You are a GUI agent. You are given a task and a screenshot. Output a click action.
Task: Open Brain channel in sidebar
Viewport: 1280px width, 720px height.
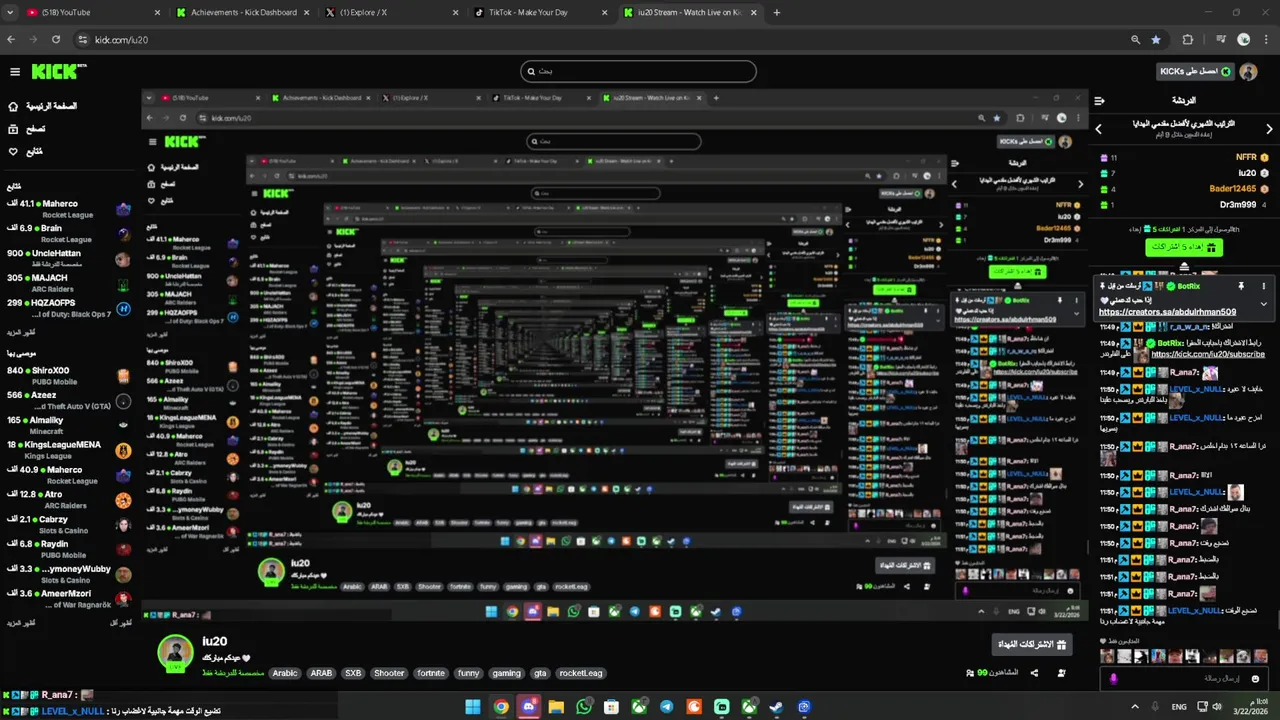point(68,233)
